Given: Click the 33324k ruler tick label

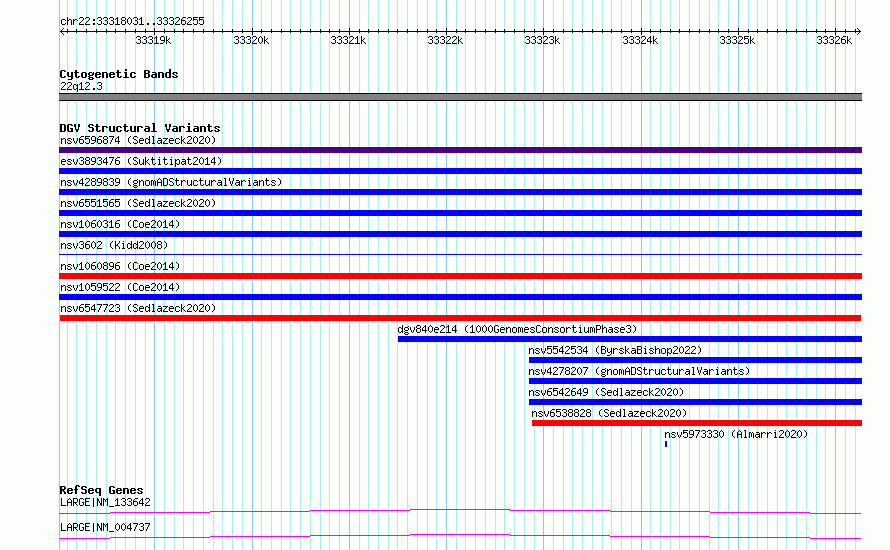Looking at the screenshot, I should [x=640, y=40].
